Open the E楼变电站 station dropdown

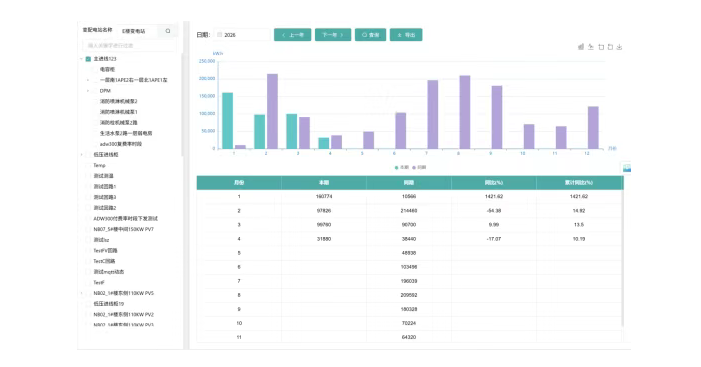click(x=139, y=31)
